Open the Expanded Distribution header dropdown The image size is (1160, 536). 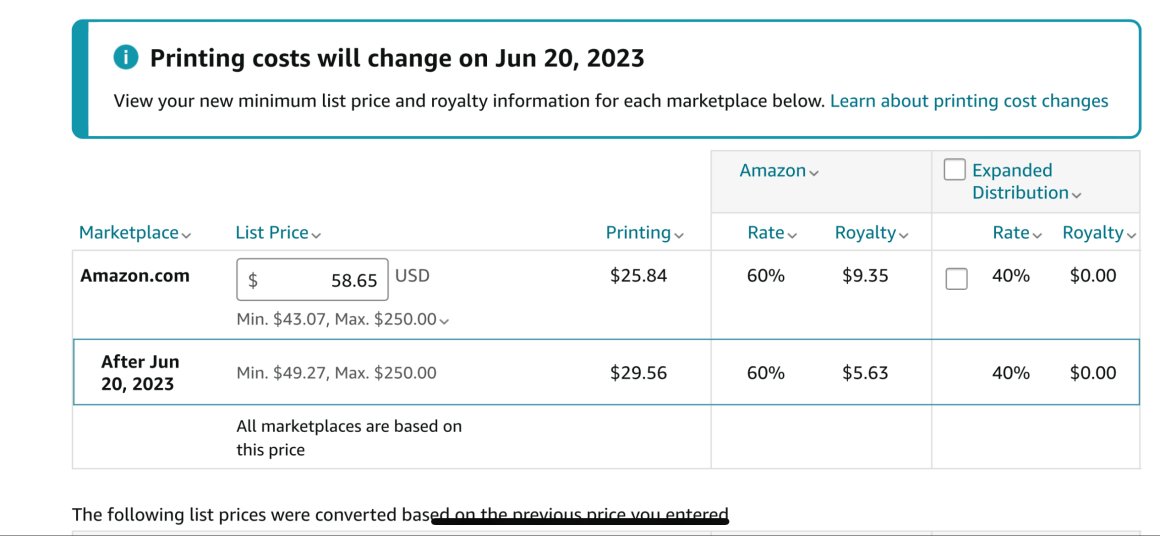[x=1076, y=194]
